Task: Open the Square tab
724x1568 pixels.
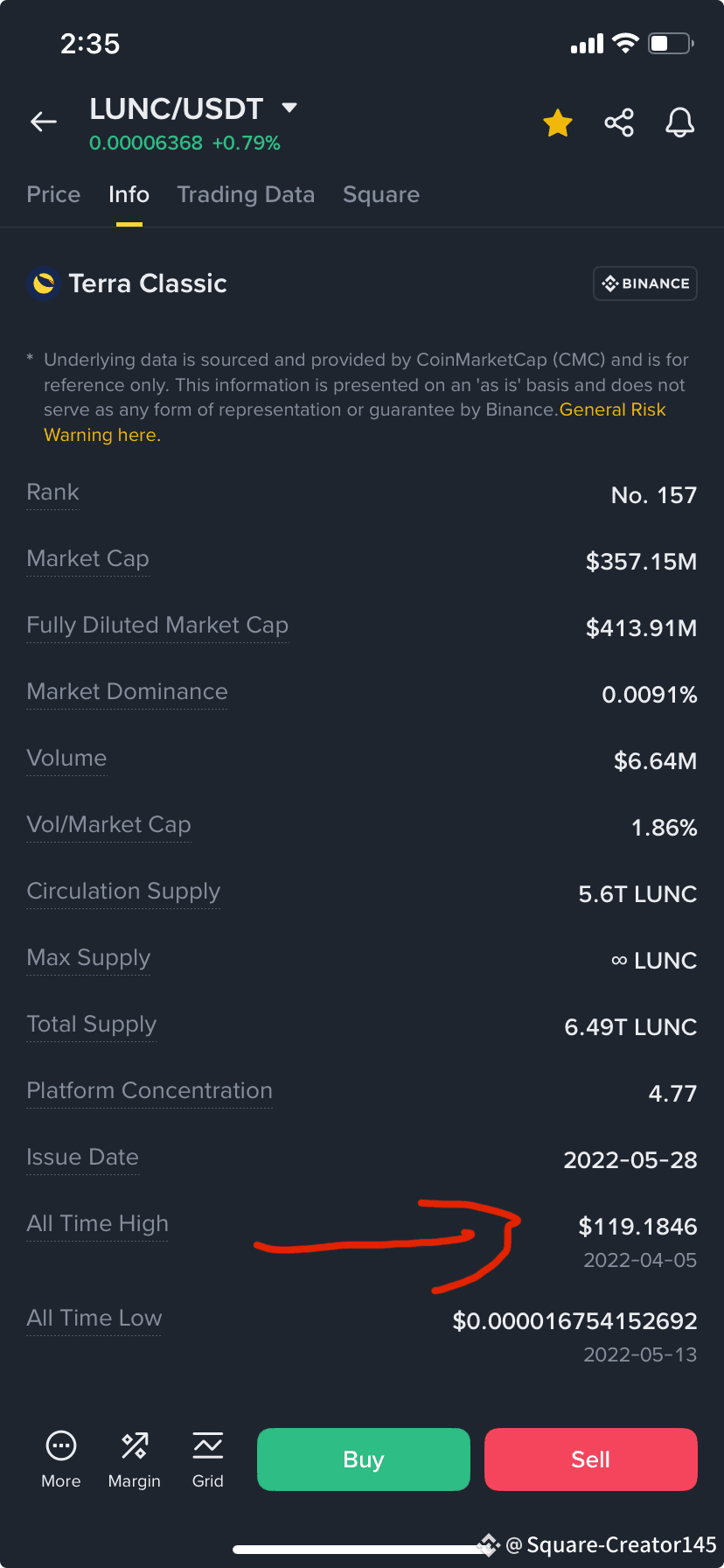Action: point(381,194)
